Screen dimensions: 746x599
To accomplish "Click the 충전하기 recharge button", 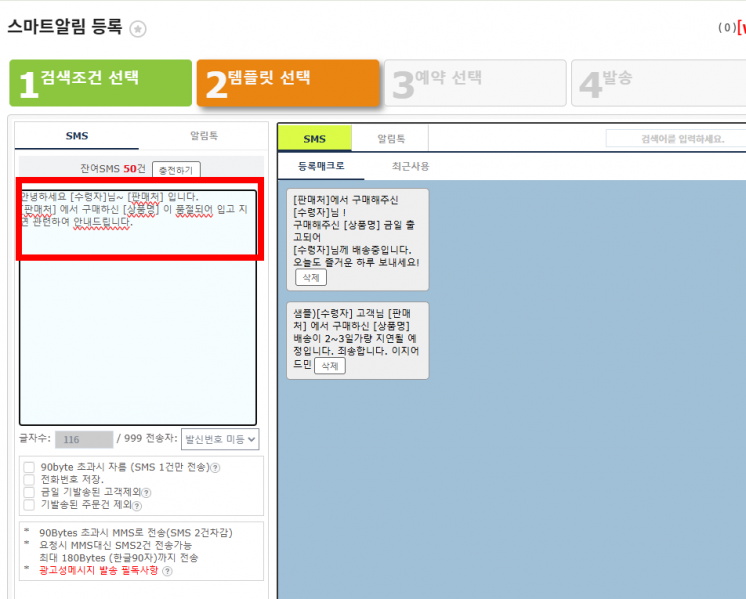I will pyautogui.click(x=176, y=170).
